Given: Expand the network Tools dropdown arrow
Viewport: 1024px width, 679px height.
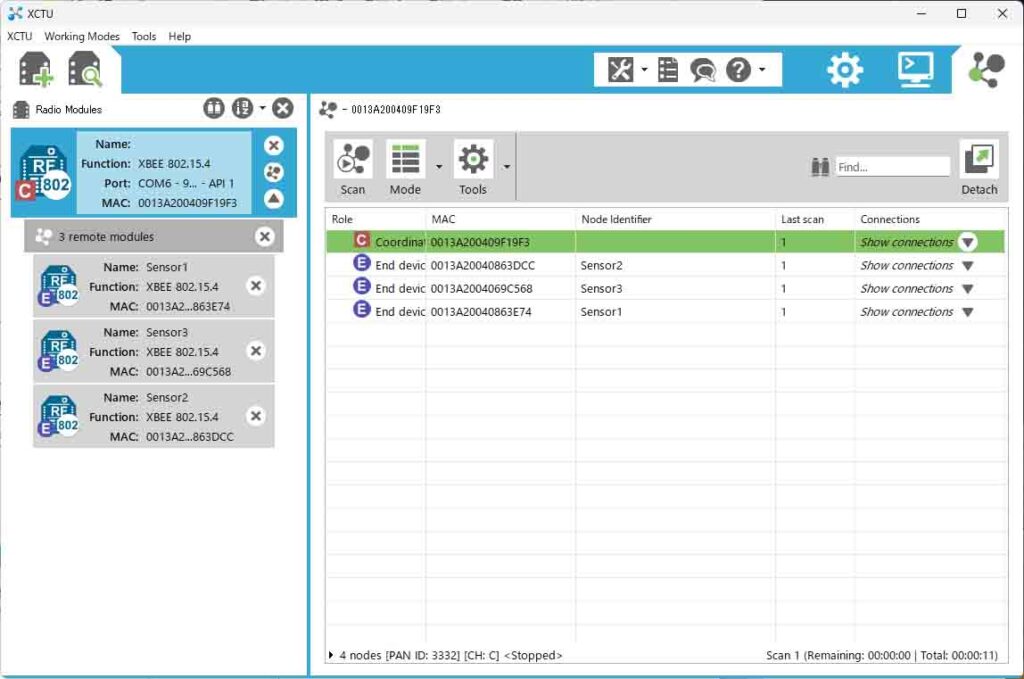Looking at the screenshot, I should click(507, 167).
